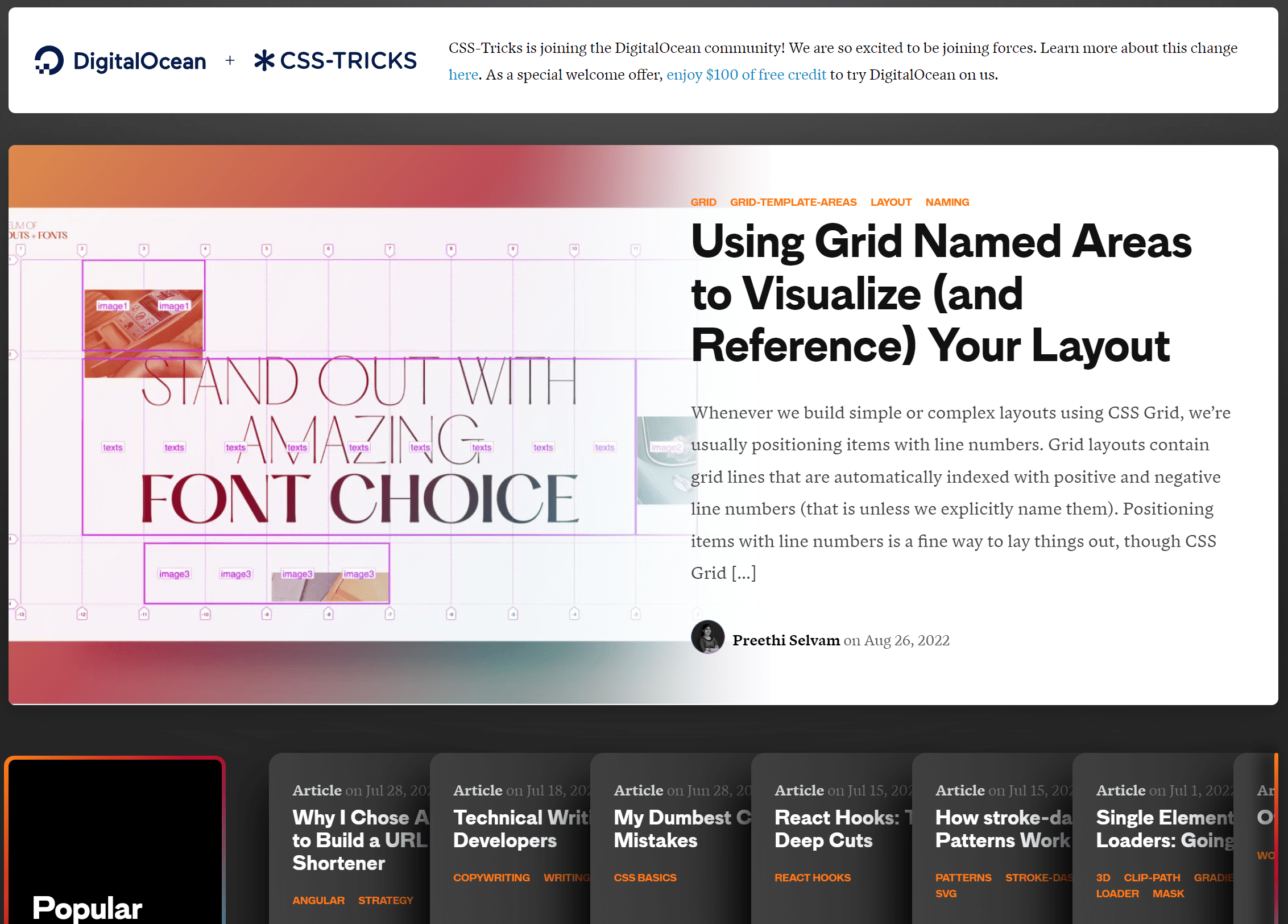Click the REACT HOOKS tag
Screen dimensions: 1288x924
[x=812, y=877]
